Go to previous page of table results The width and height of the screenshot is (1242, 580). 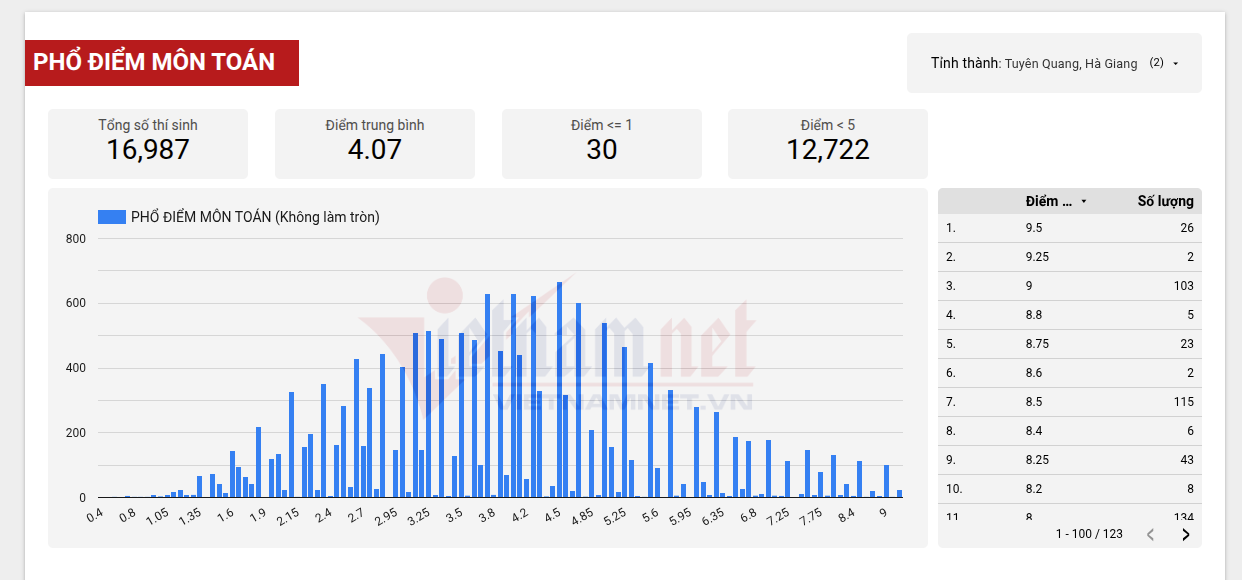(x=1150, y=535)
